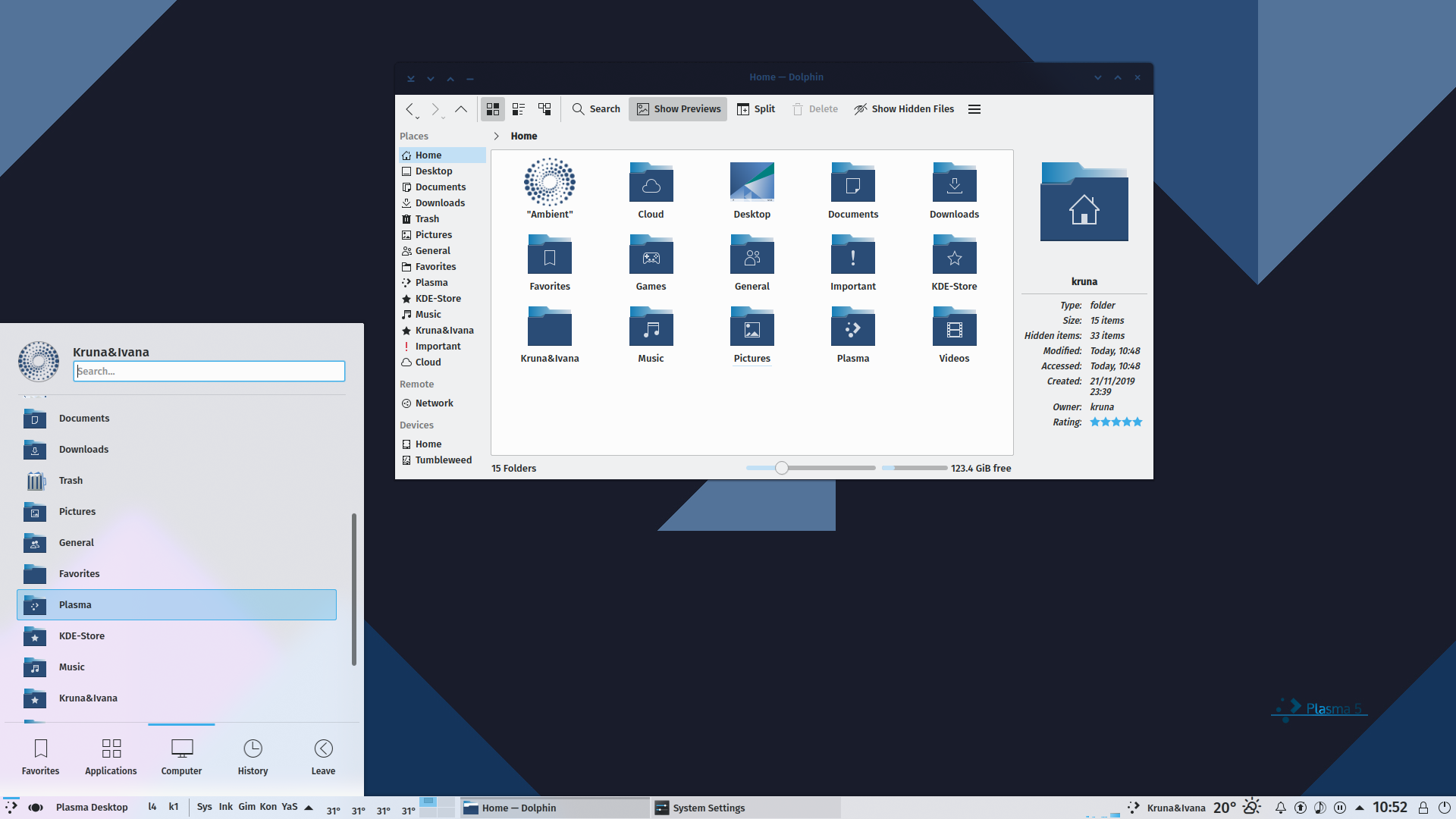Viewport: 1456px width, 819px height.
Task: Open Downloads in launcher list
Action: (176, 450)
